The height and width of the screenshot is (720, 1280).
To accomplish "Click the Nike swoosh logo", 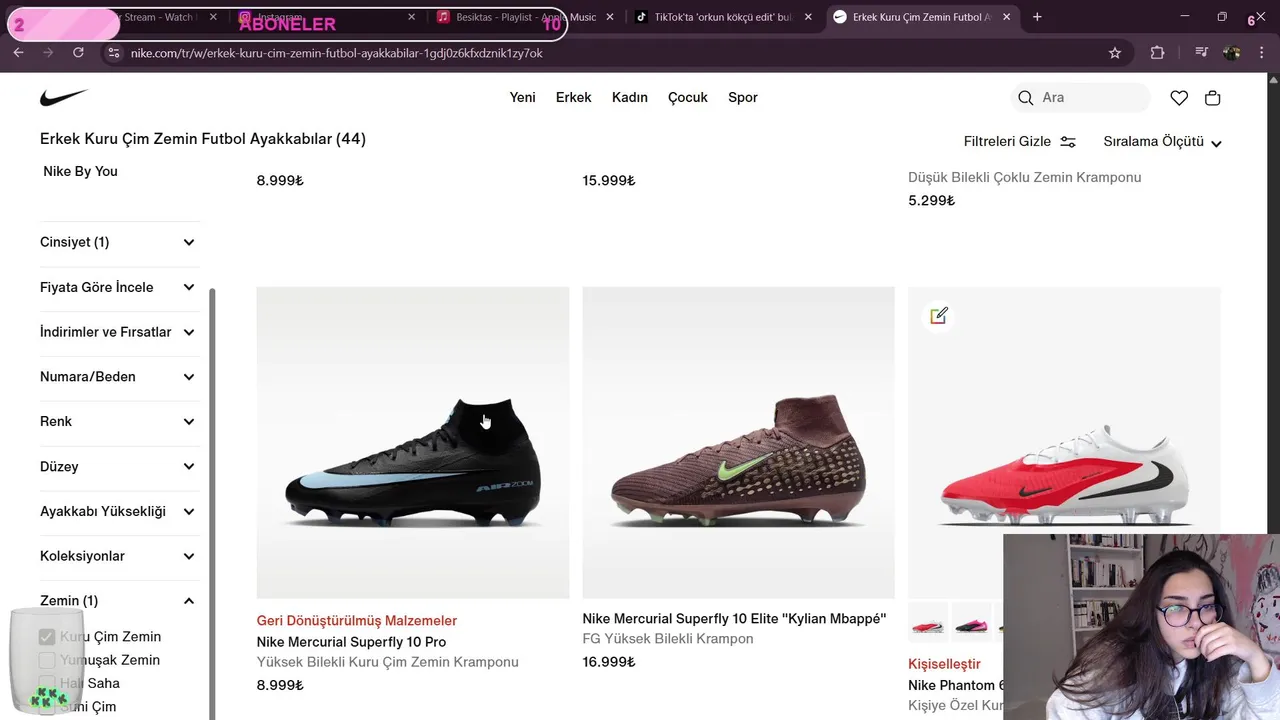I will coord(64,97).
